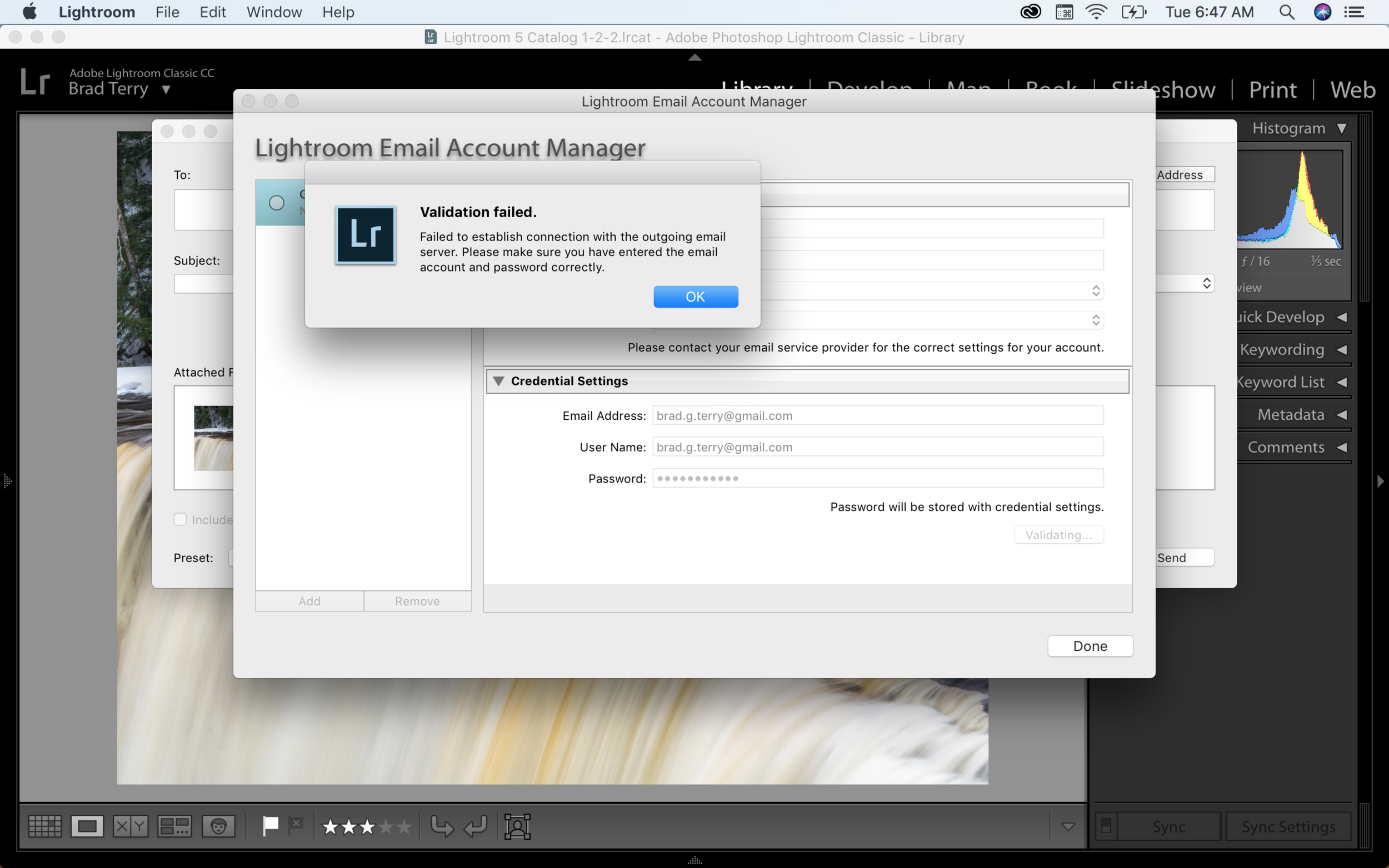This screenshot has height=868, width=1389.
Task: Rotate photo counter-clockwise
Action: [442, 827]
